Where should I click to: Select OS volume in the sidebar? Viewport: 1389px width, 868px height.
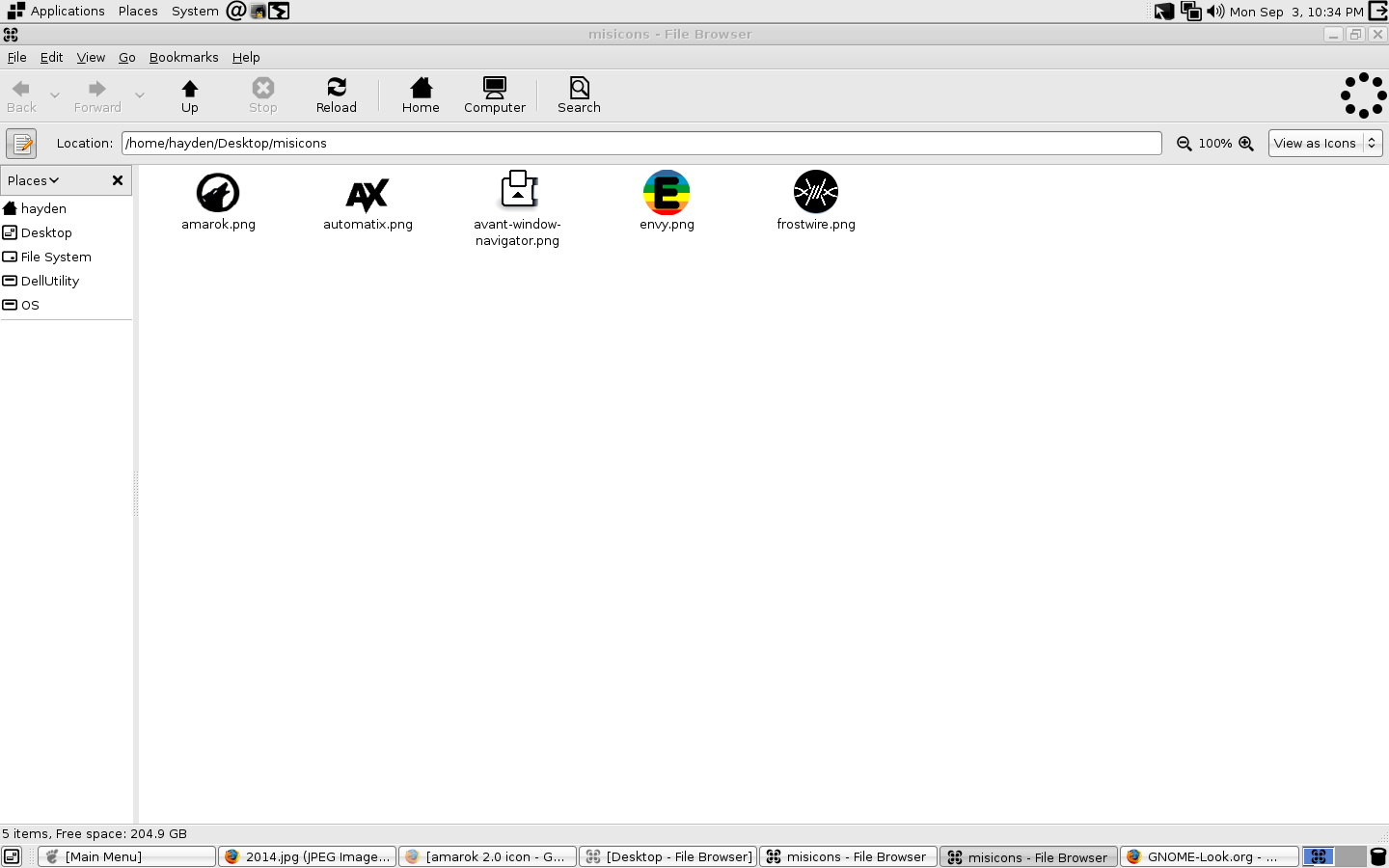pos(66,305)
